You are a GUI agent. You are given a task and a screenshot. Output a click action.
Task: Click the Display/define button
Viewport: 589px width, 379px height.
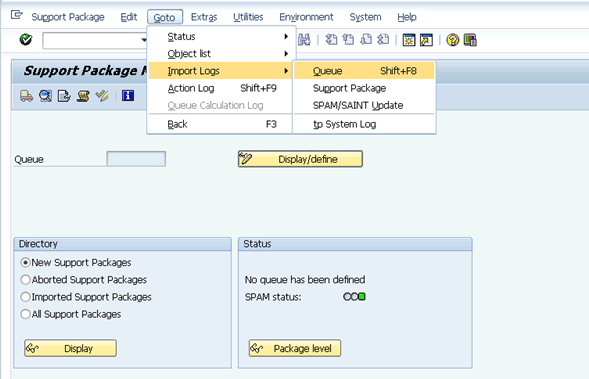click(x=300, y=159)
